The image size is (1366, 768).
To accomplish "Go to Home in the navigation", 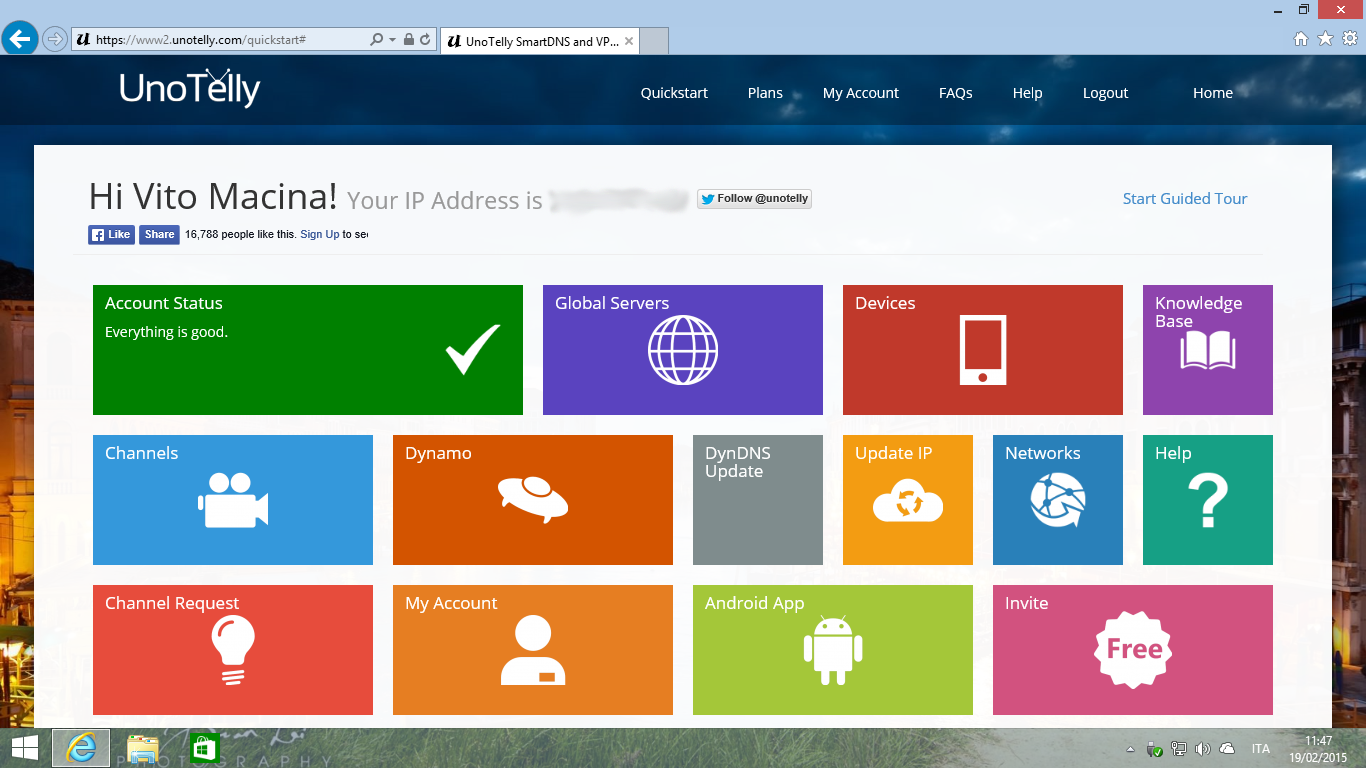I will coord(1213,93).
